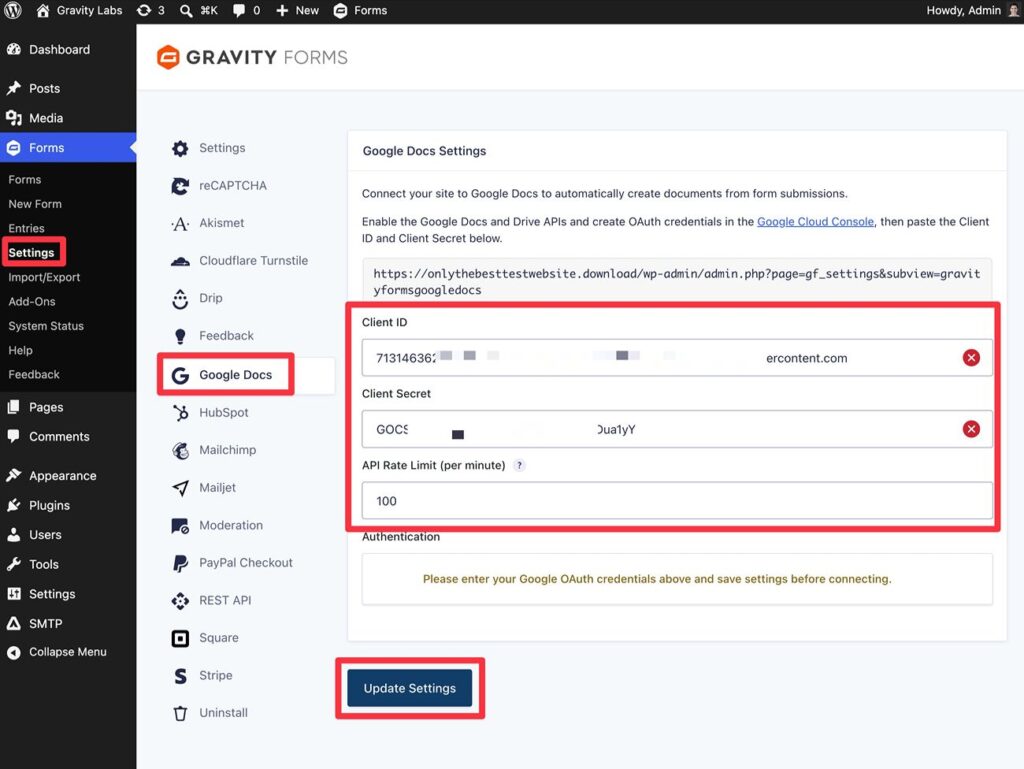
Task: Open Dashboard in sidebar
Action: click(x=68, y=50)
